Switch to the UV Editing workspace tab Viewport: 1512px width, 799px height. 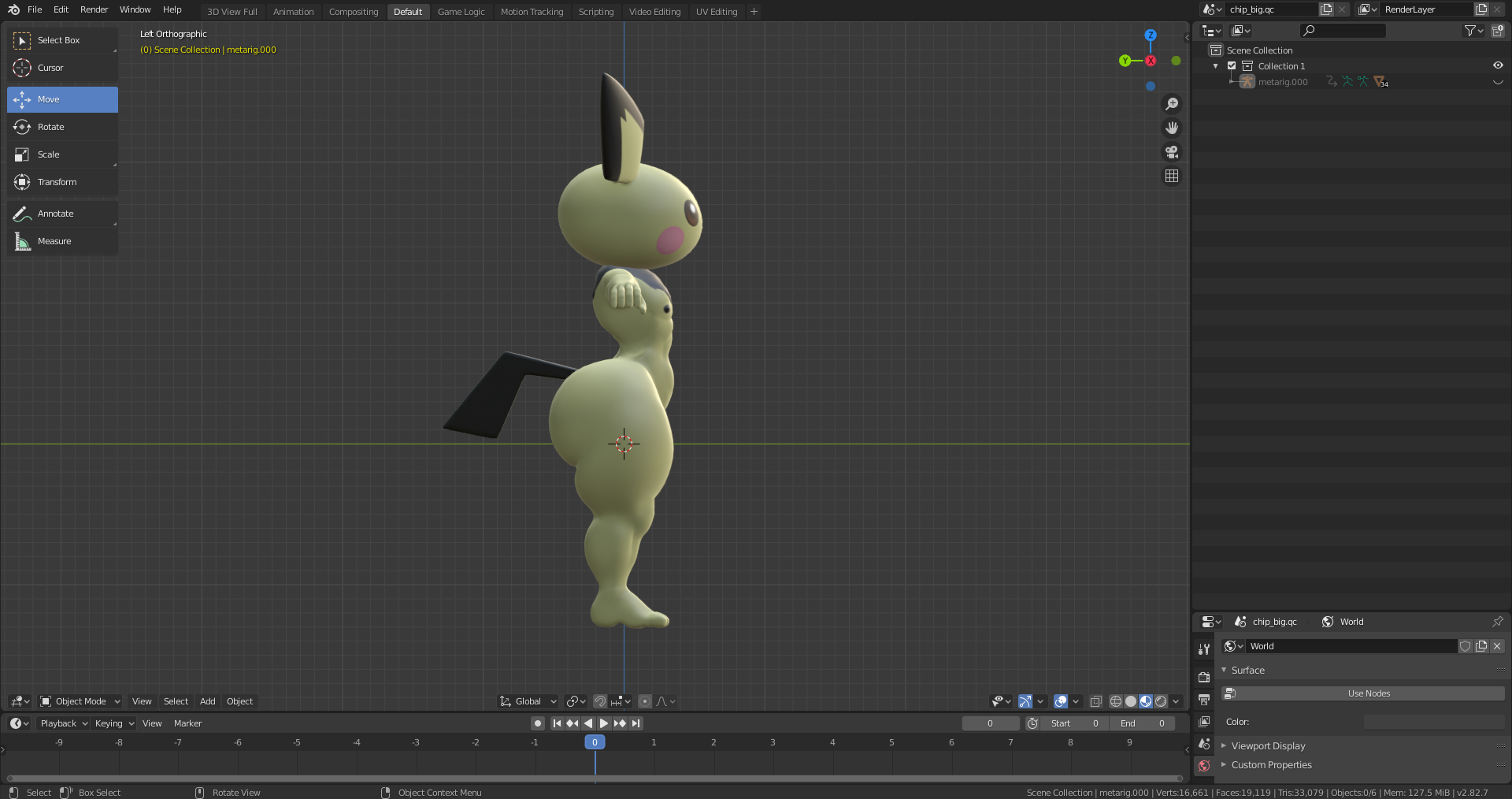click(717, 12)
